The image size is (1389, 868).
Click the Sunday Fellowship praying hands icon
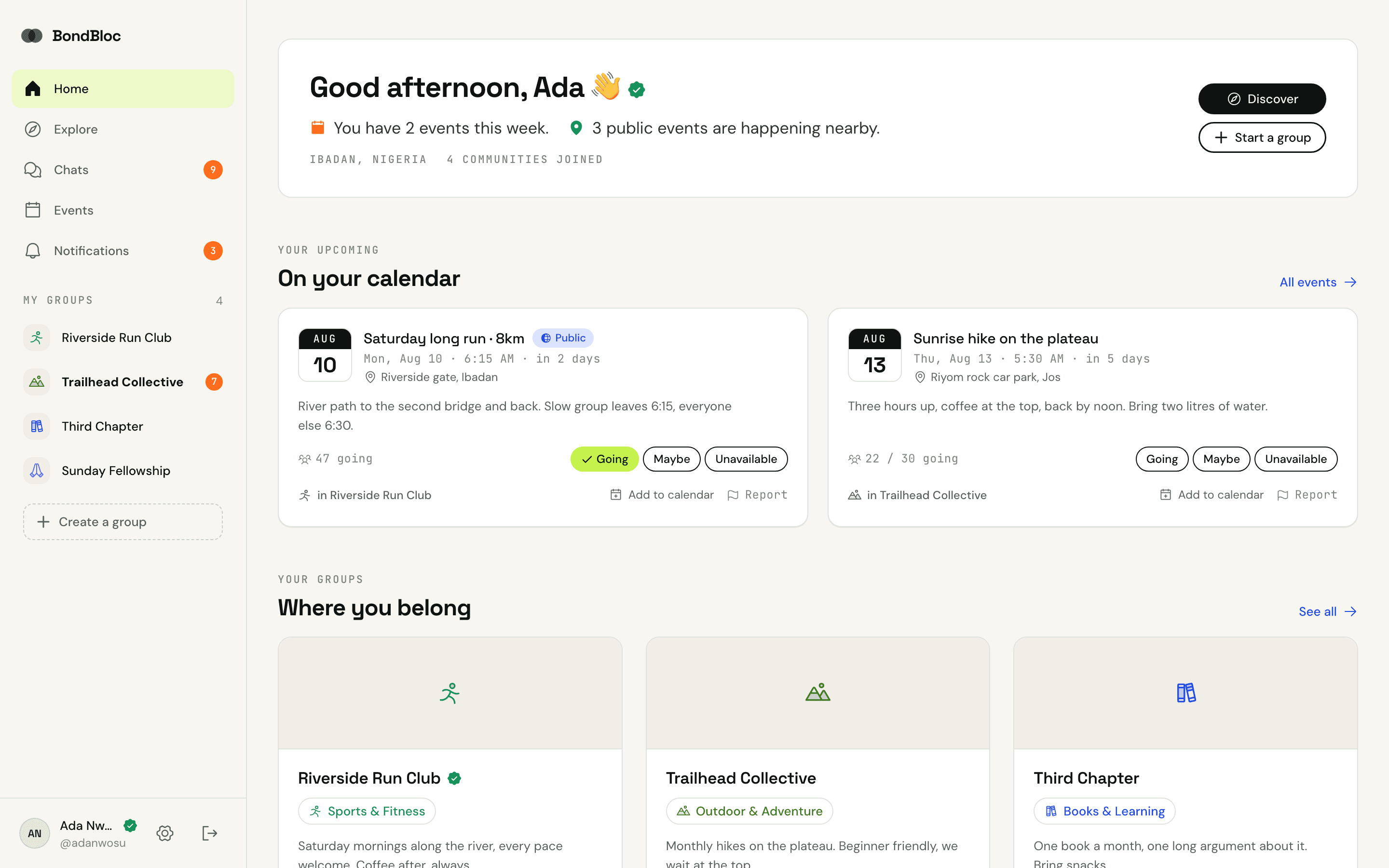pyautogui.click(x=37, y=471)
